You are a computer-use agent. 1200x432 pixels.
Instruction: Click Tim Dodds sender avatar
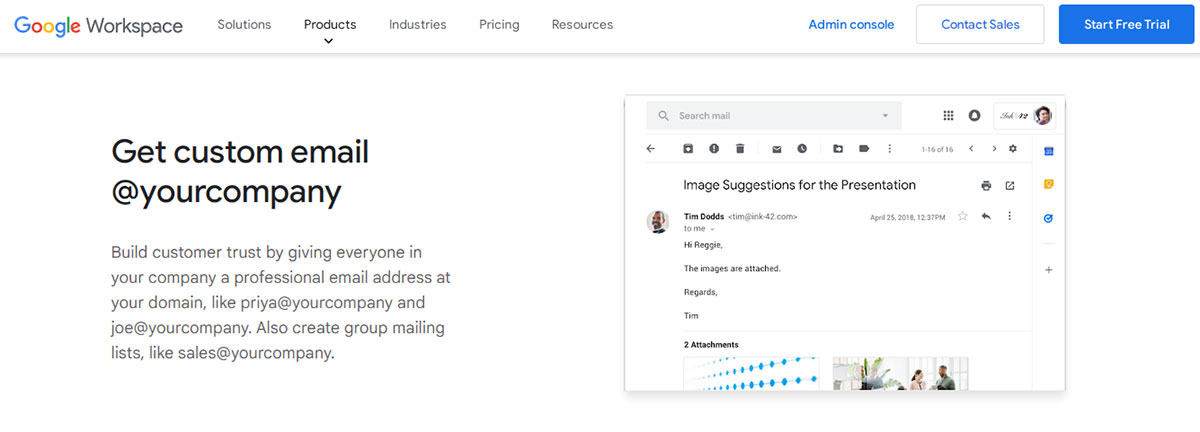(658, 222)
